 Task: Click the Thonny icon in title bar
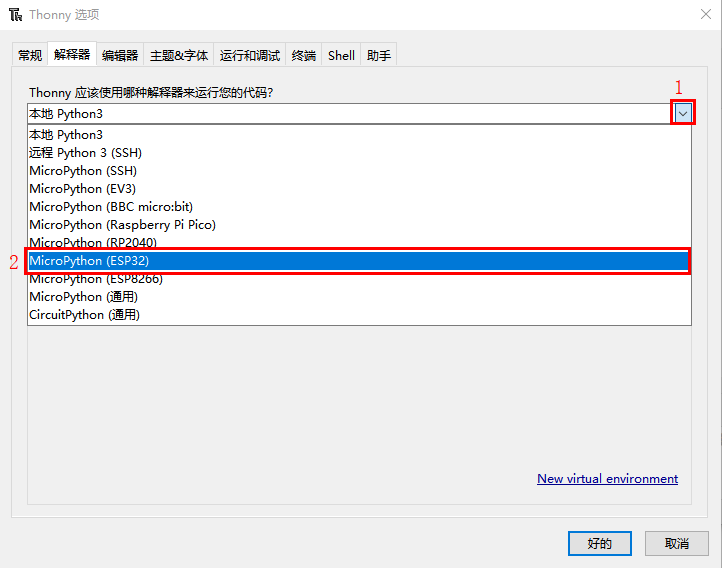[x=15, y=15]
